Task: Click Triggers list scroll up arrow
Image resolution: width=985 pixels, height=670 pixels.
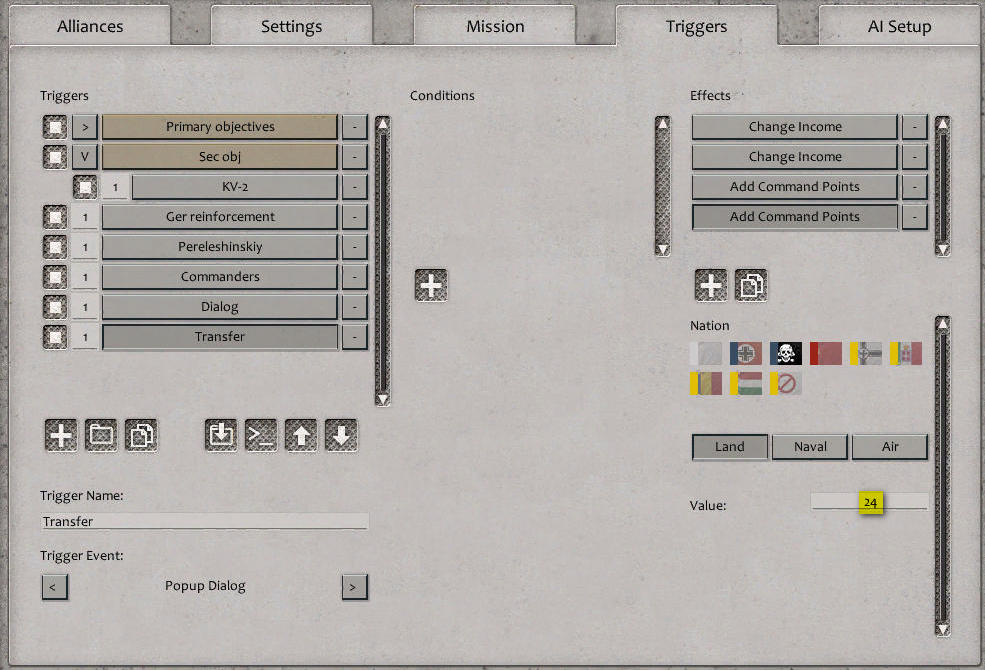Action: [x=383, y=124]
